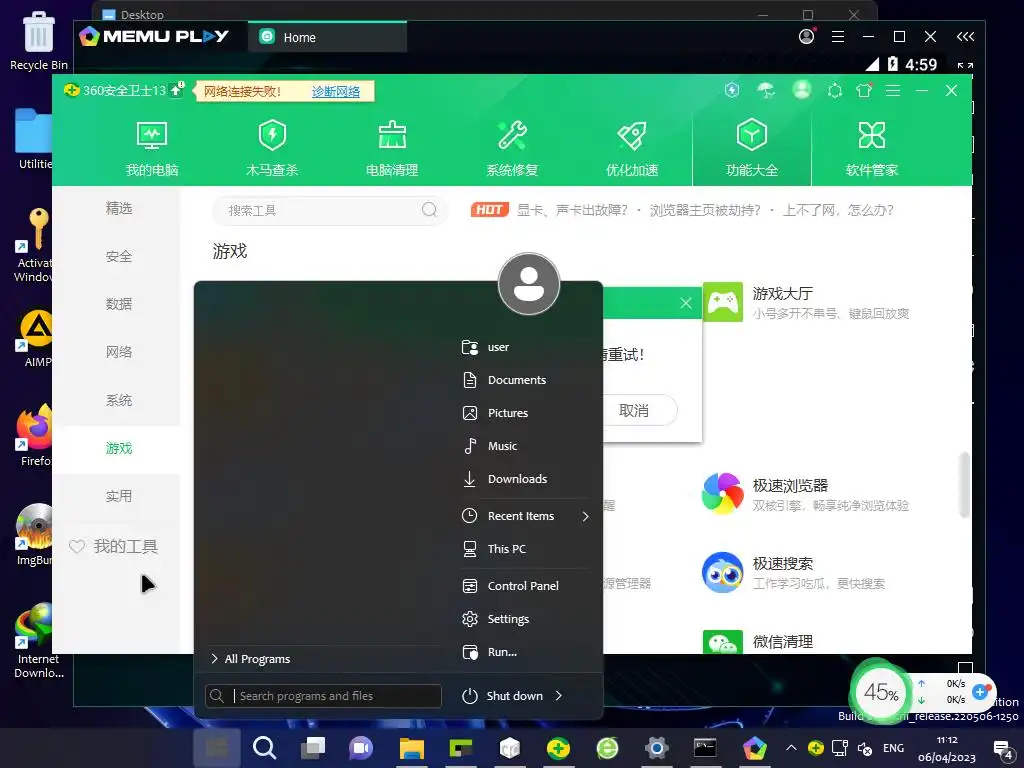Expand All Programs list
Image resolution: width=1024 pixels, height=768 pixels.
(251, 659)
